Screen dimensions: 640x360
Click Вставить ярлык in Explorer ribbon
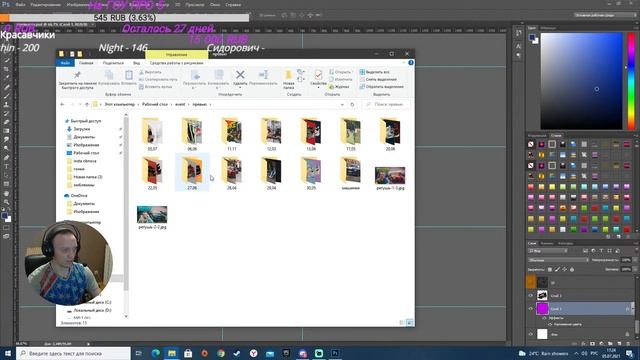click(156, 87)
